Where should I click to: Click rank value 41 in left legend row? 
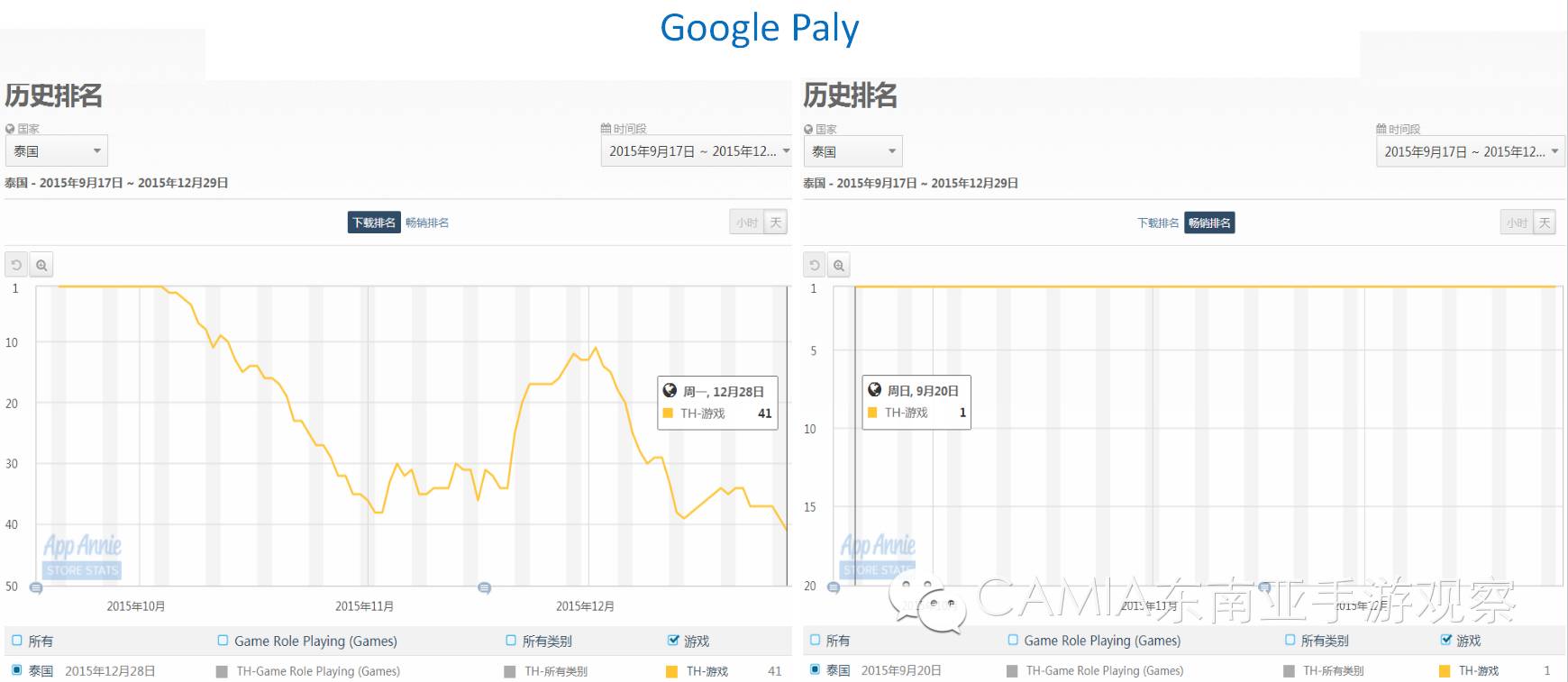coord(774,671)
